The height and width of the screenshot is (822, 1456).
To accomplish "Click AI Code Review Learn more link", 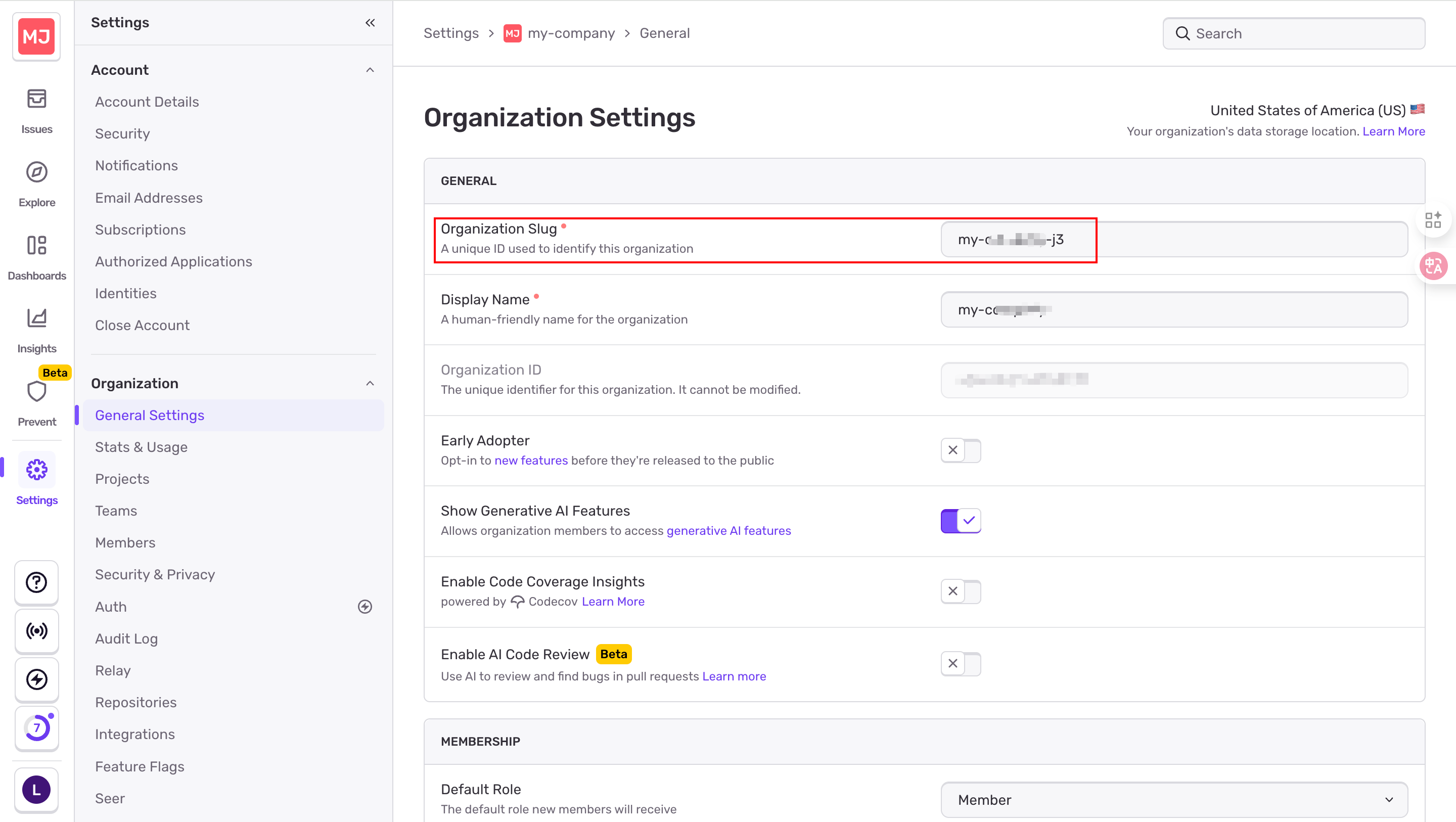I will point(734,676).
